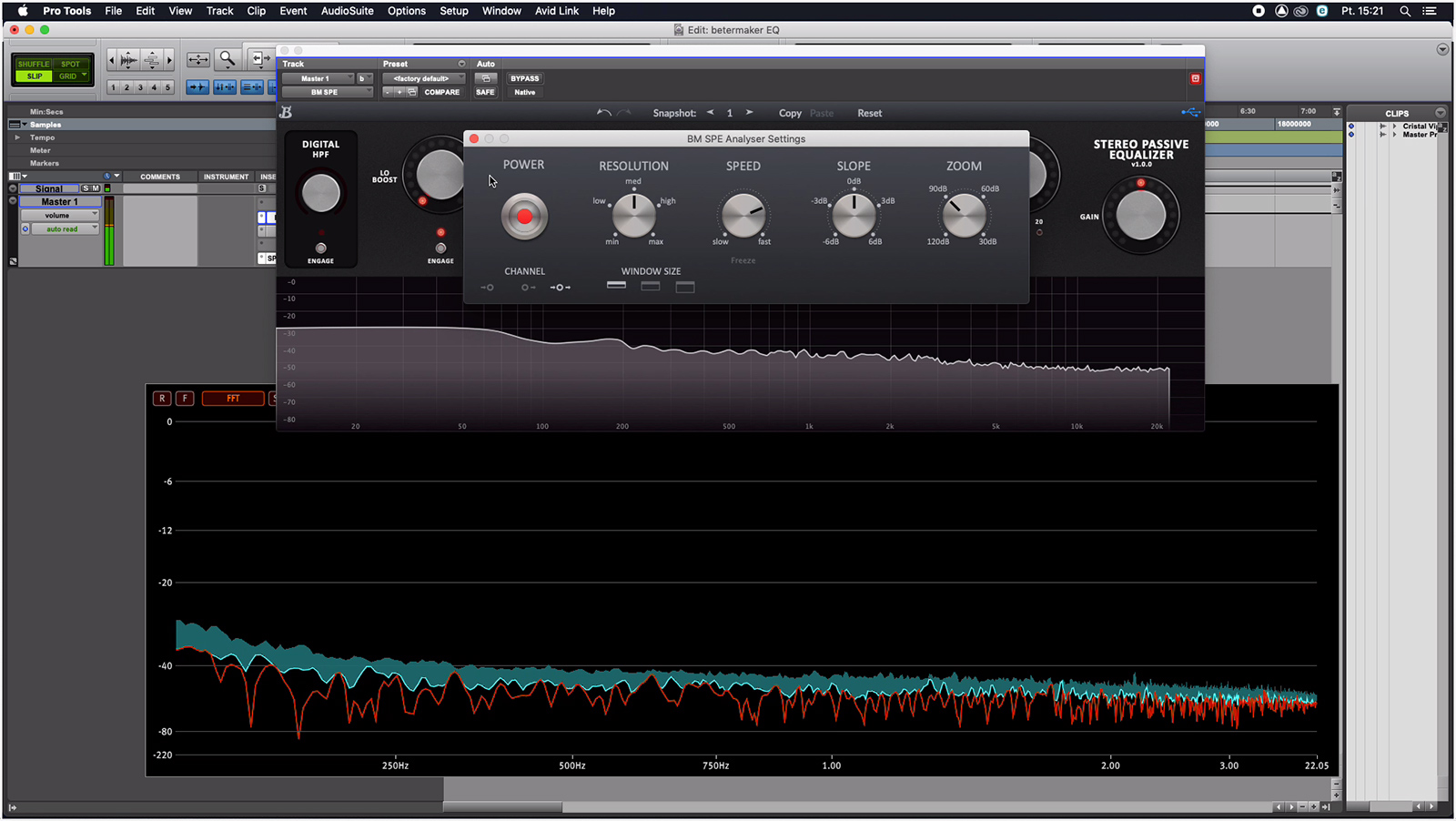Click the undo arrow in plugin bar
Image resolution: width=1456 pixels, height=821 pixels.
(603, 113)
